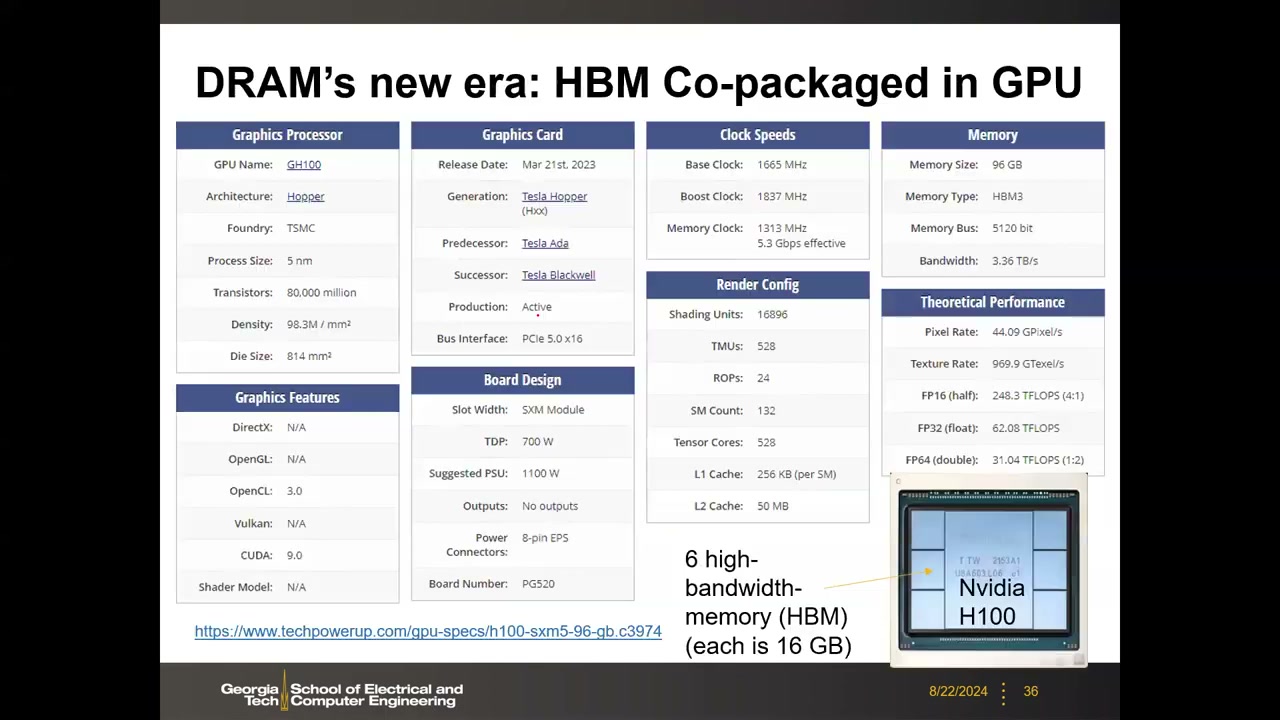
Task: Select the Graphics Features table header
Action: point(287,398)
